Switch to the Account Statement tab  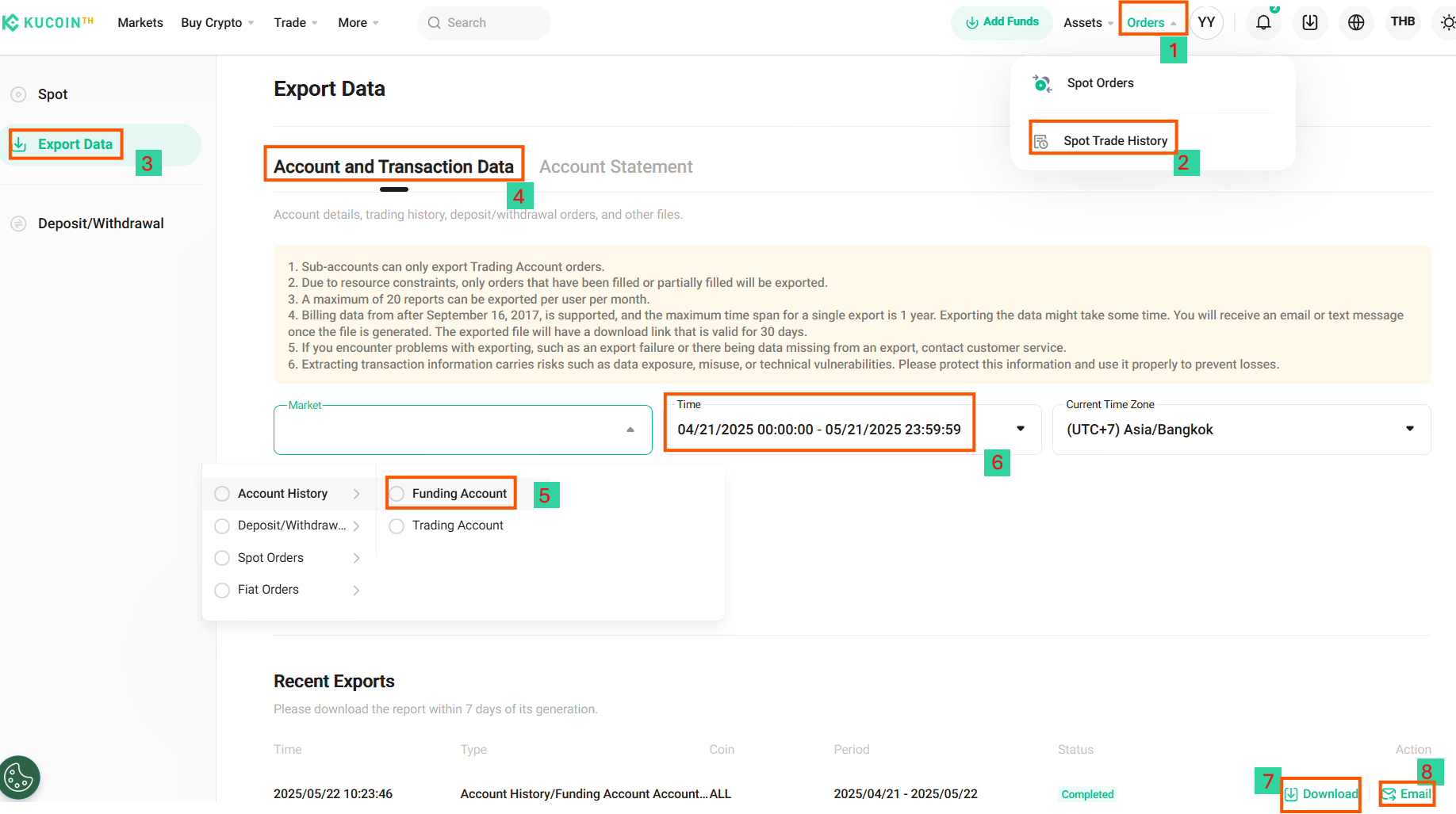pos(615,167)
